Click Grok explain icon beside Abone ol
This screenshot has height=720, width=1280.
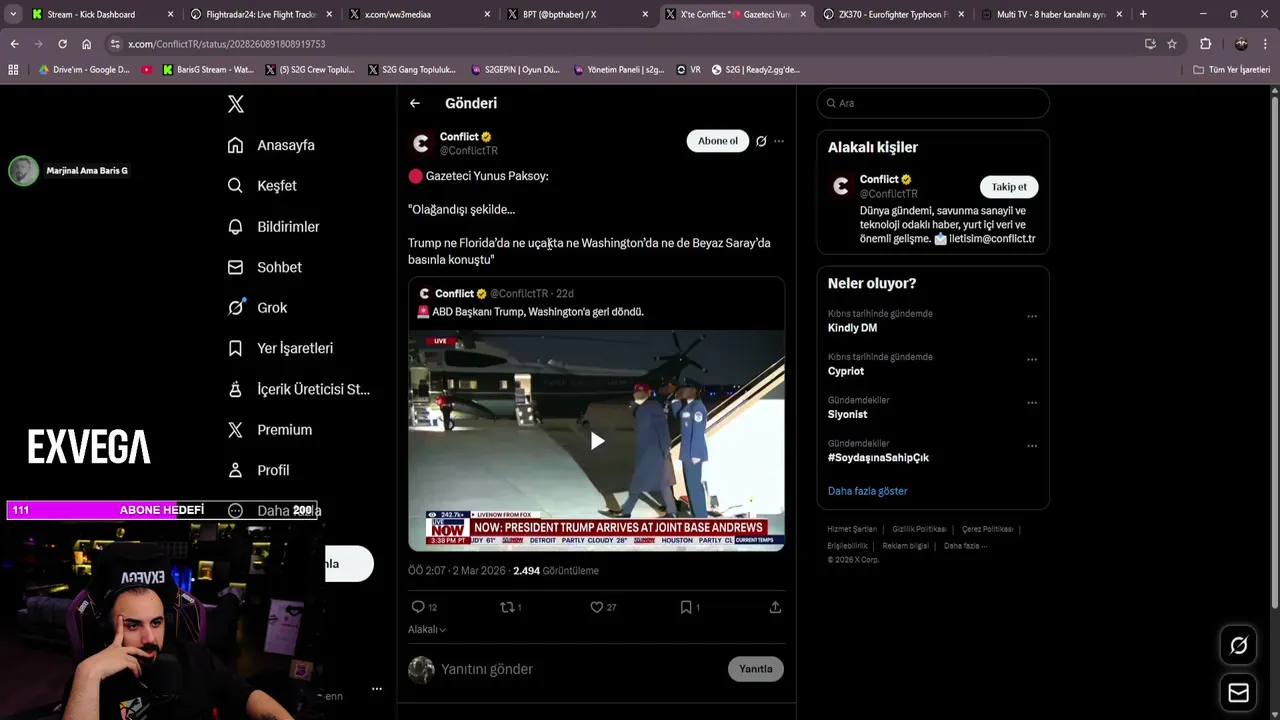click(761, 141)
